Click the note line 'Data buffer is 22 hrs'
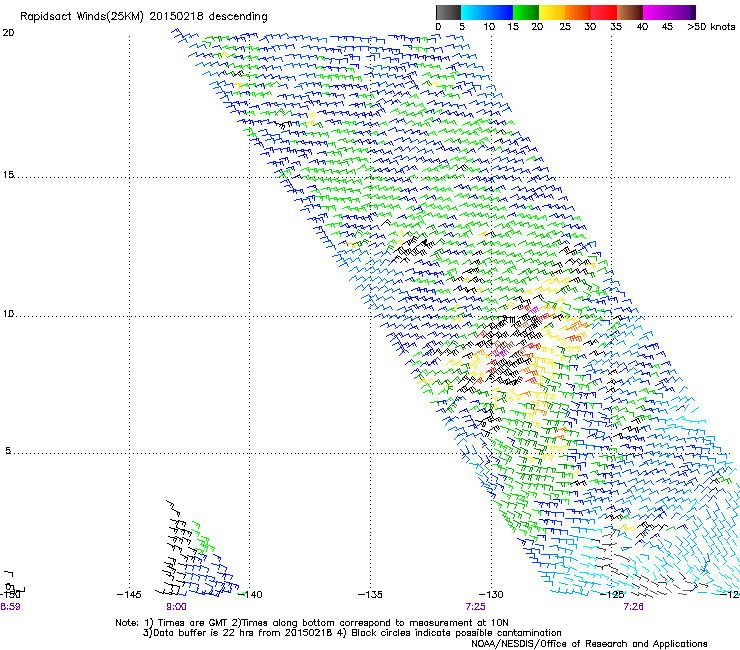 (x=352, y=633)
